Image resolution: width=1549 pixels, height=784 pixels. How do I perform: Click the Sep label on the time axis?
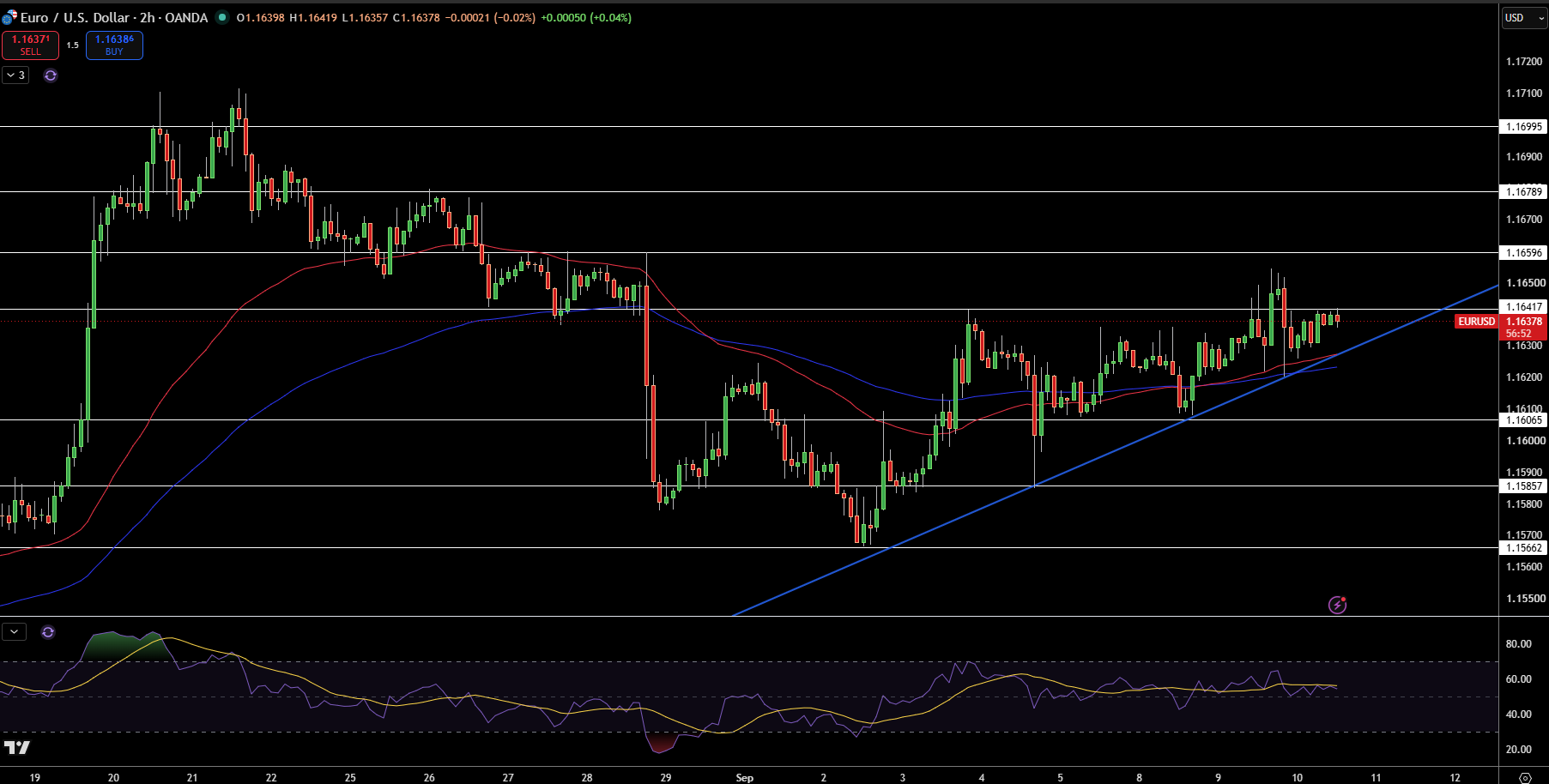745,778
